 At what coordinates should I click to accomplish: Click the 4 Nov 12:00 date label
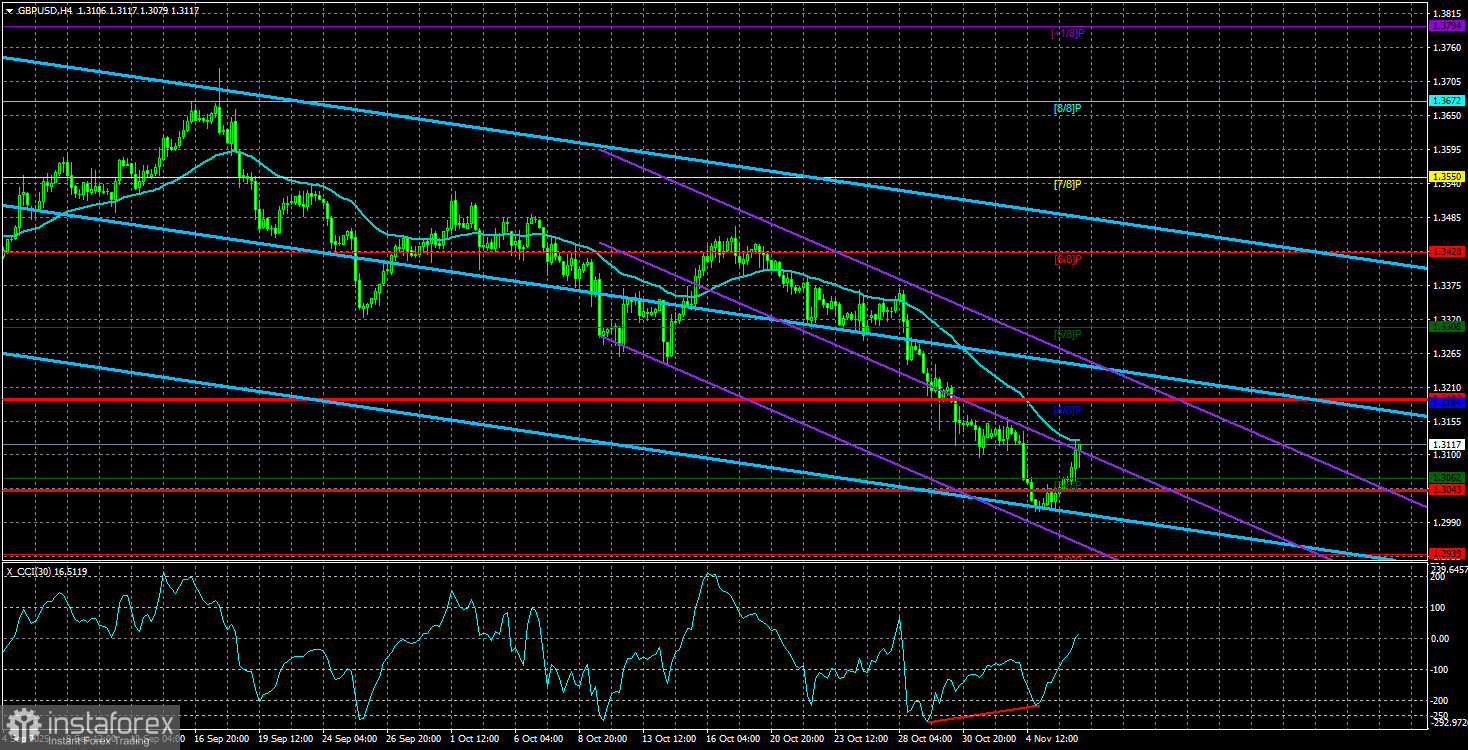click(x=1052, y=739)
